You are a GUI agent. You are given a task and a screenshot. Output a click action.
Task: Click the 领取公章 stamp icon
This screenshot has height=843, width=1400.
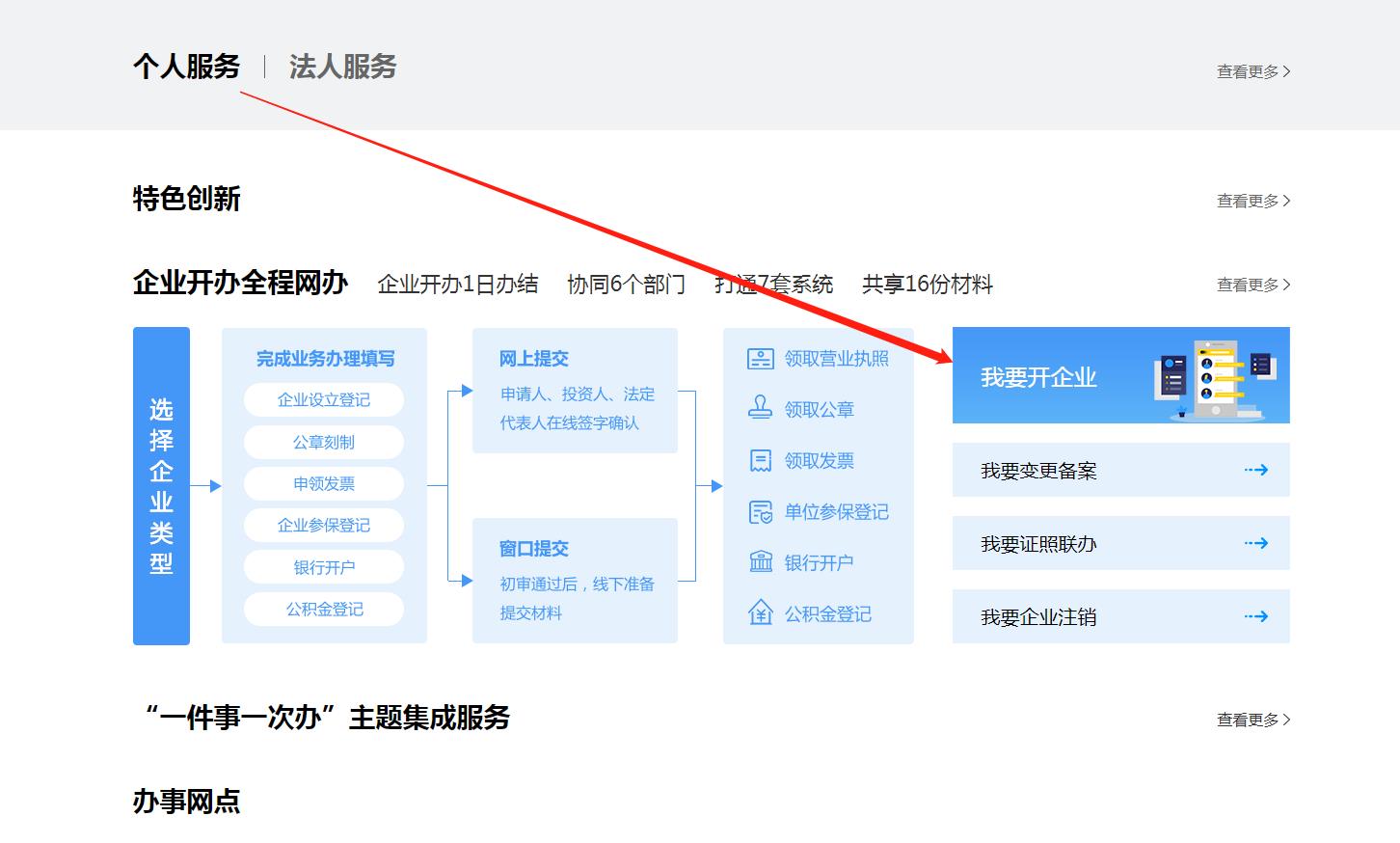761,408
